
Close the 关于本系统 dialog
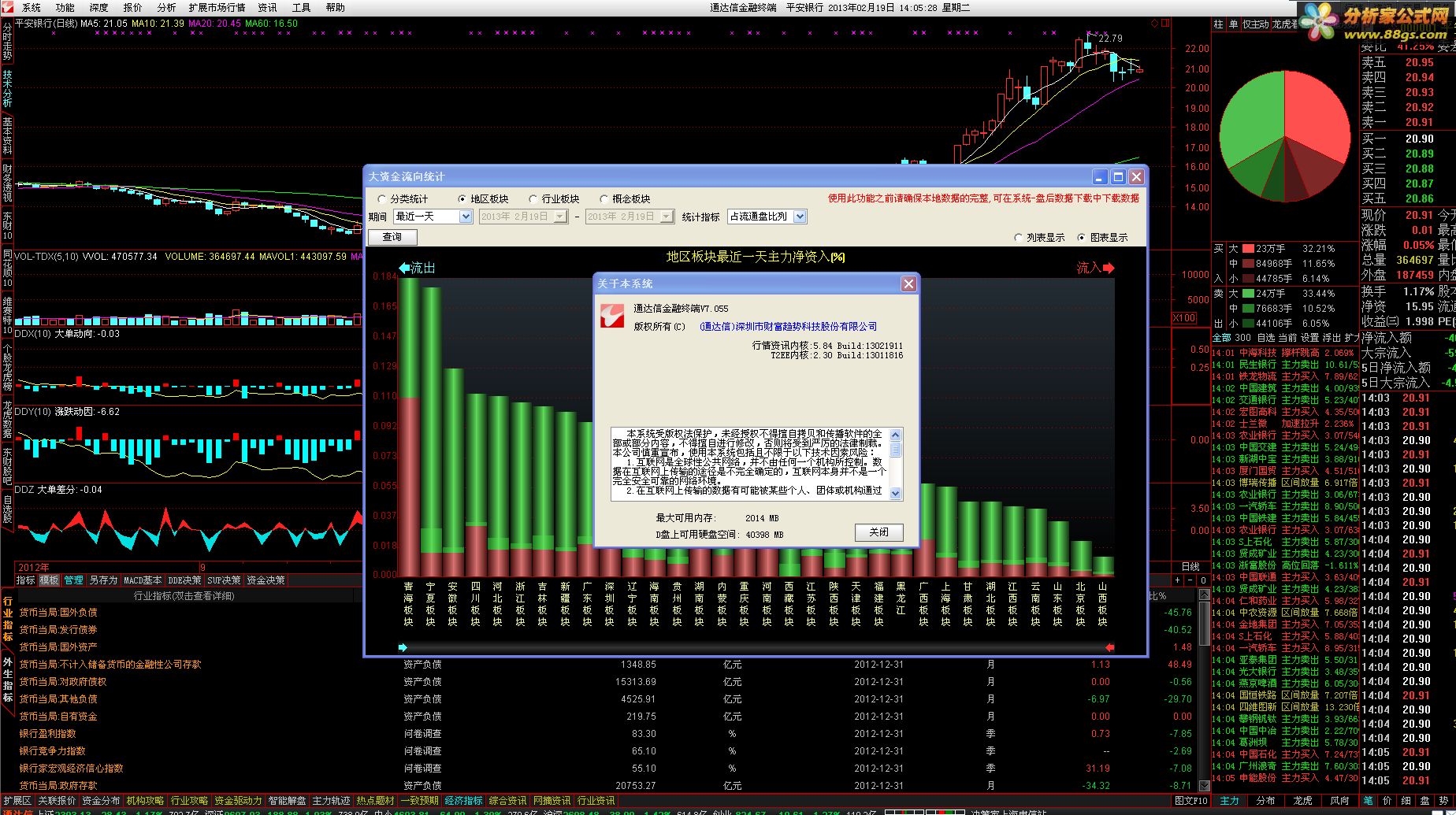(x=908, y=283)
